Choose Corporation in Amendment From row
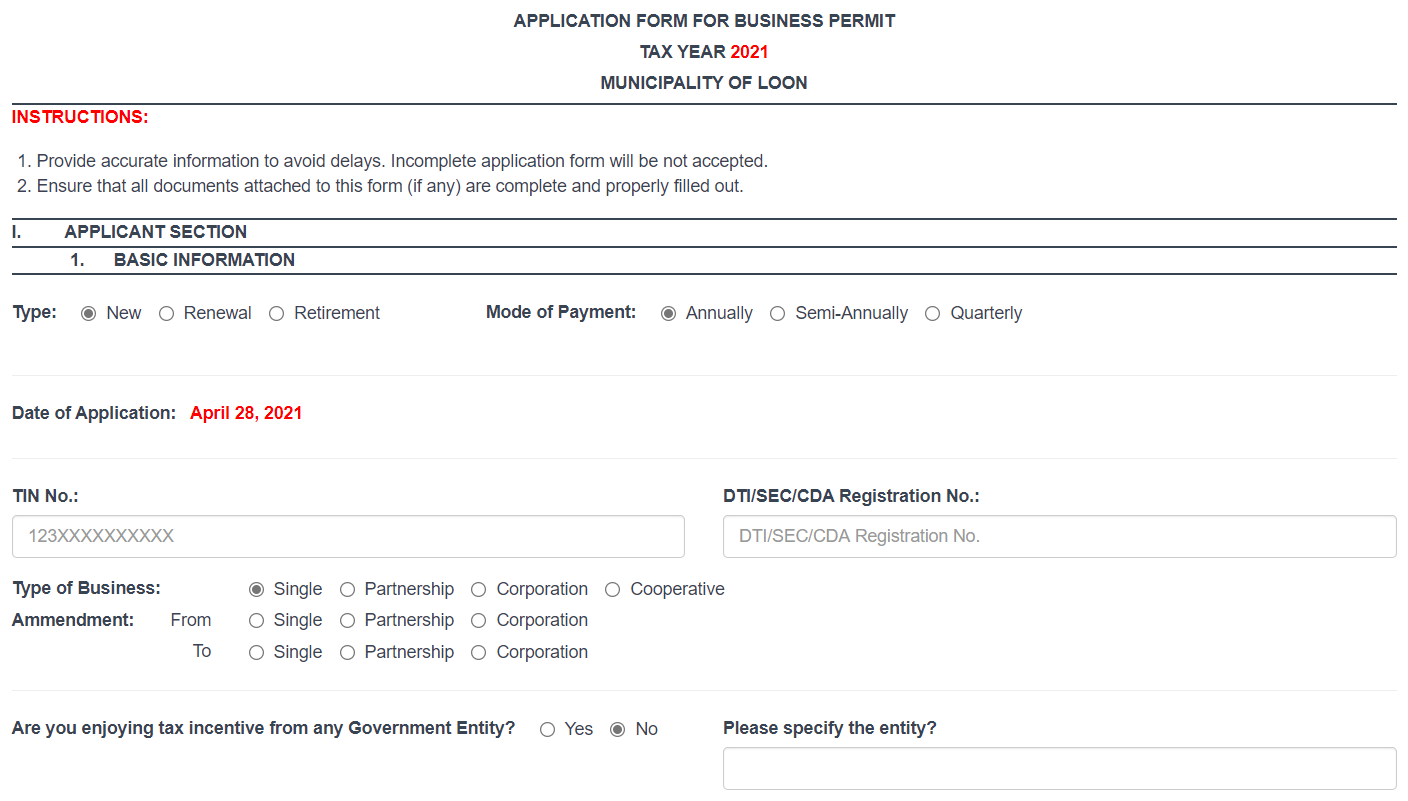Viewport: 1408px width, 801px height. [x=479, y=621]
